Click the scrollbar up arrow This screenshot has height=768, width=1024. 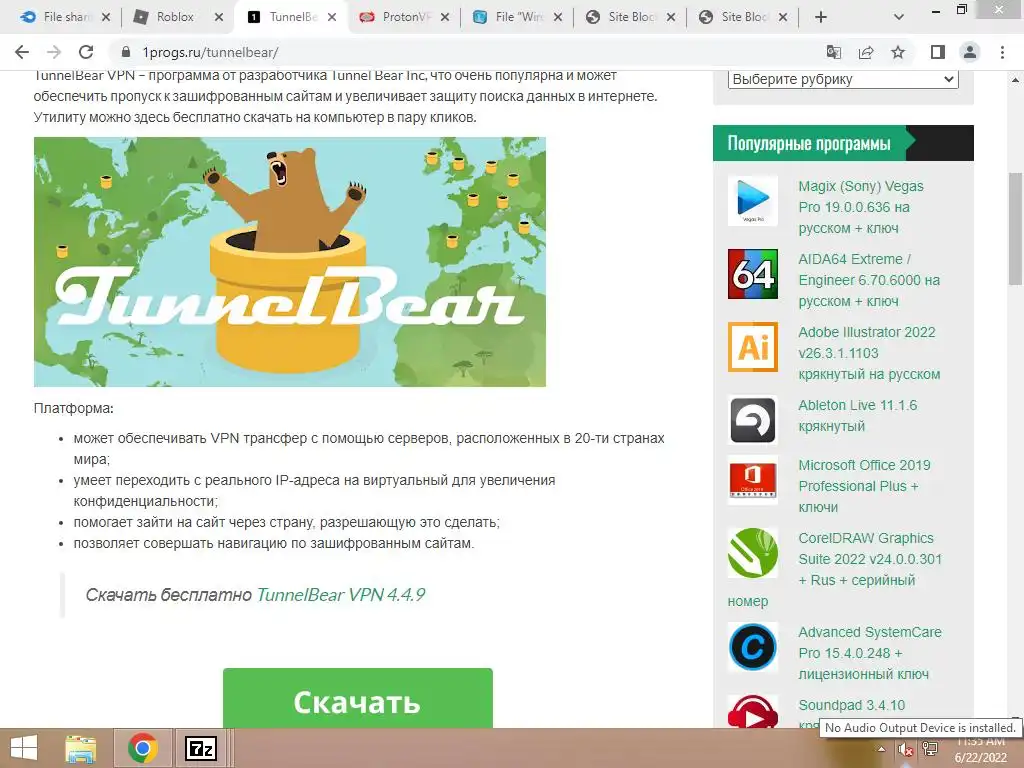click(x=1016, y=80)
